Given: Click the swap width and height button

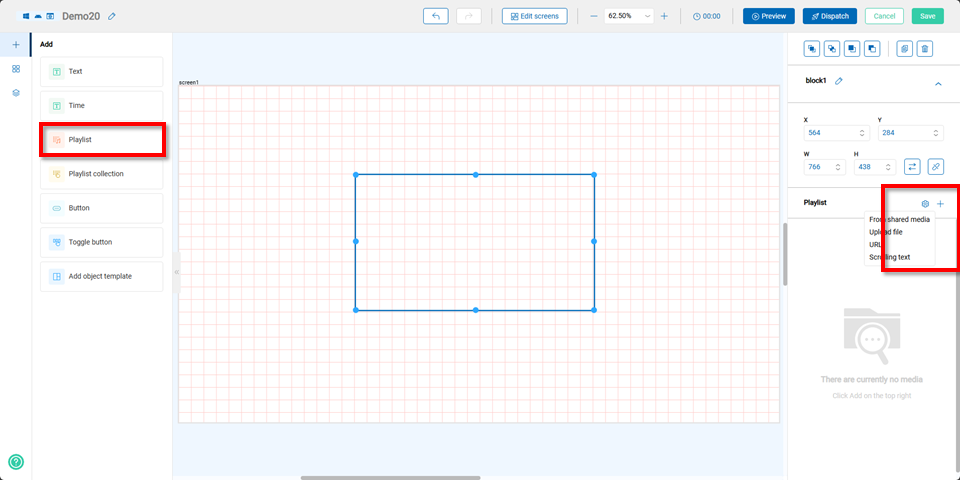Looking at the screenshot, I should click(912, 167).
